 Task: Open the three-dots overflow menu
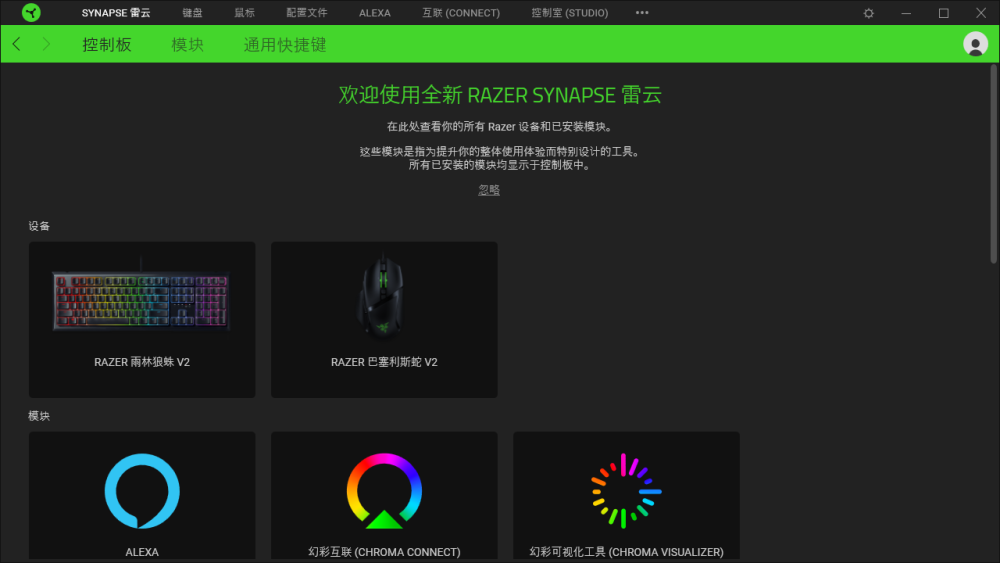pyautogui.click(x=642, y=13)
